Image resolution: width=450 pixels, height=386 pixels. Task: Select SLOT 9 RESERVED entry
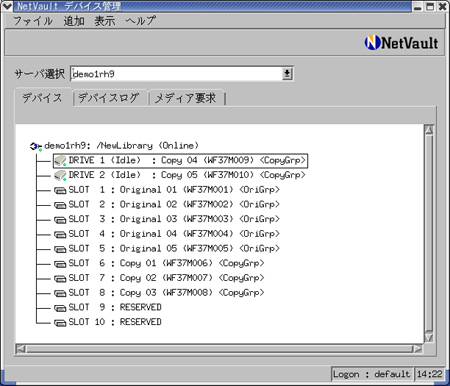[115, 307]
